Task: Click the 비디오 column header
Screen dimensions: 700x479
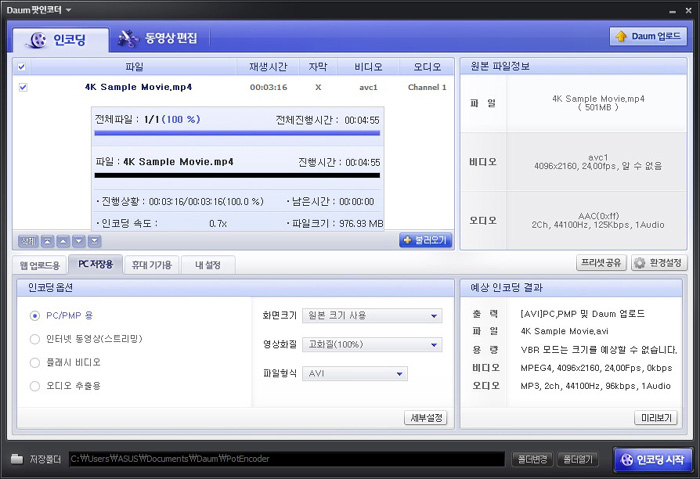Action: pos(368,67)
